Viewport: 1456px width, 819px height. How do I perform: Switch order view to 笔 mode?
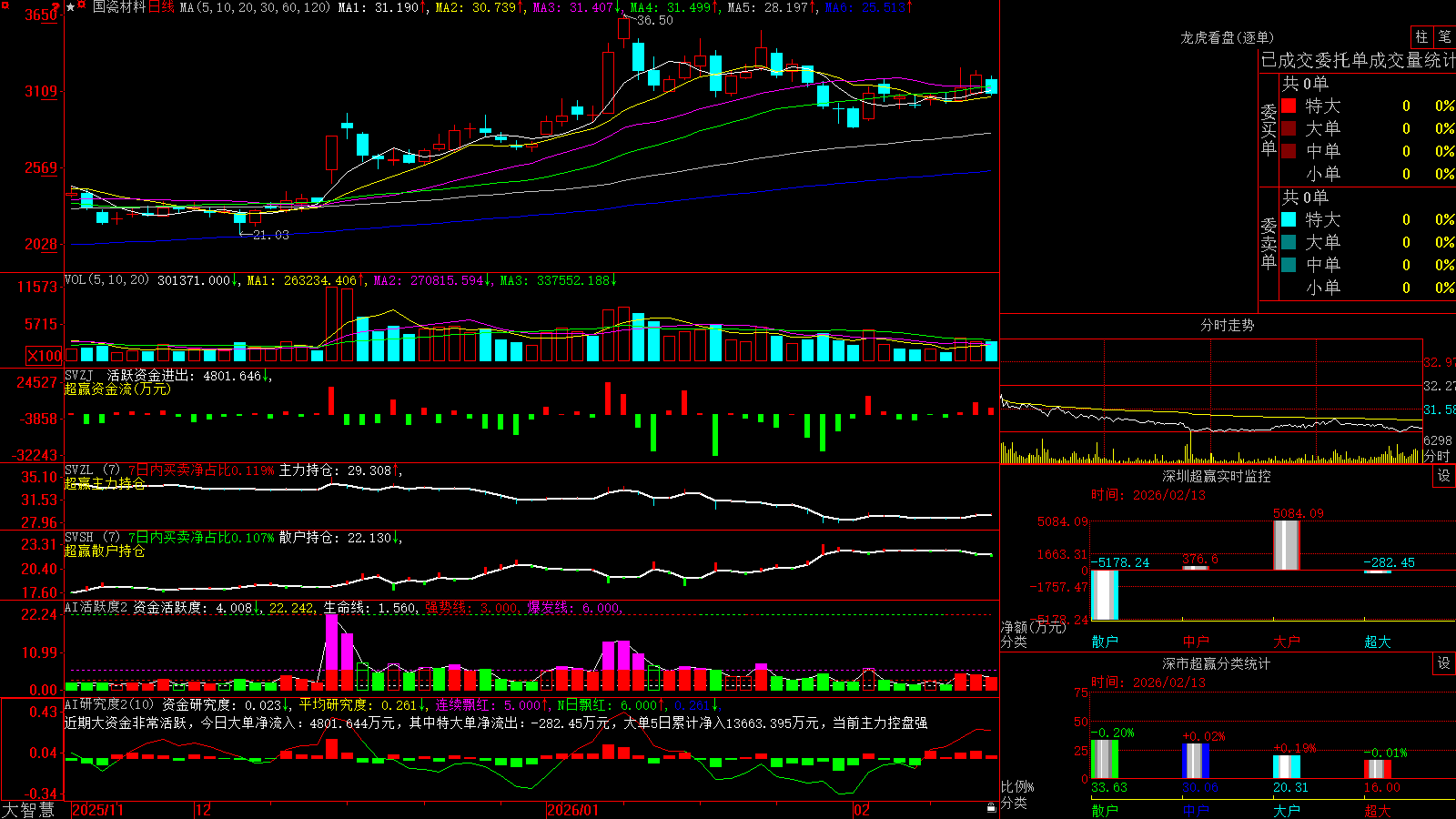[x=1444, y=37]
